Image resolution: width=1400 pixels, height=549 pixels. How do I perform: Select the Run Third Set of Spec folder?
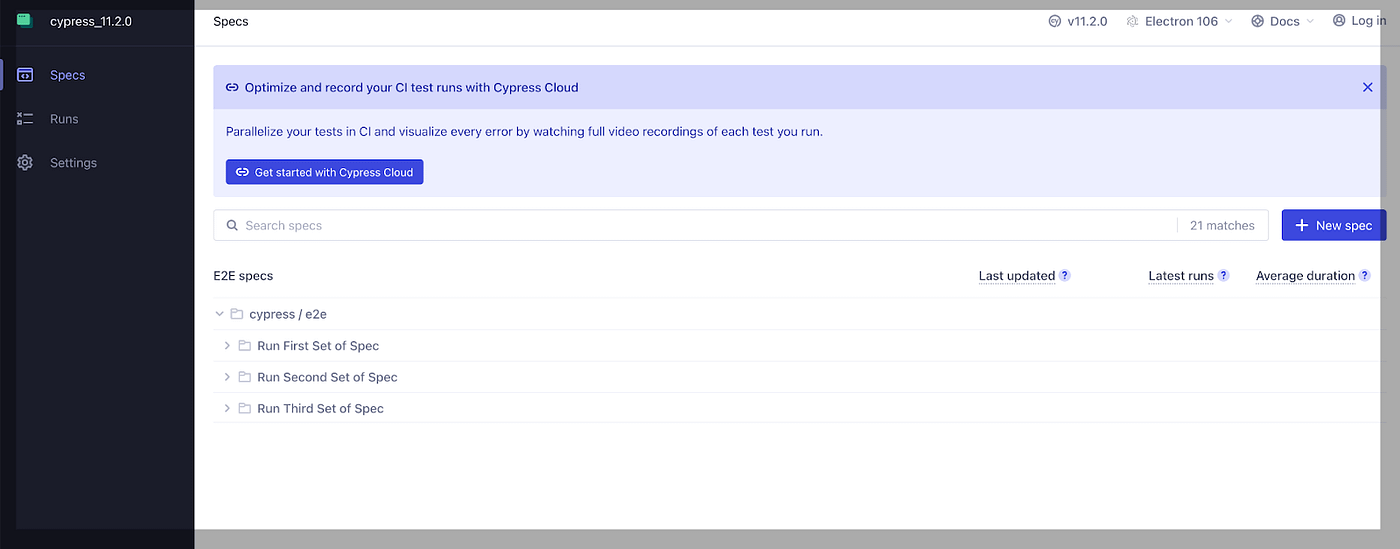(800, 408)
